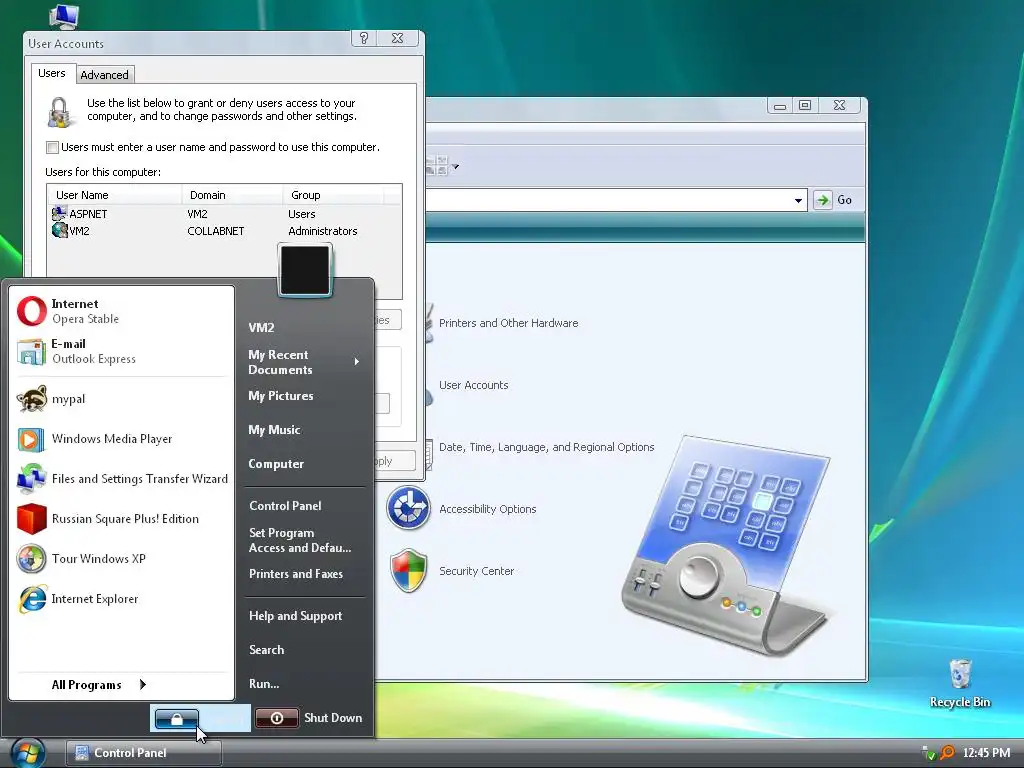Screen dimensions: 1024x768
Task: Click VM2 user name in Start menu
Action: click(x=261, y=328)
